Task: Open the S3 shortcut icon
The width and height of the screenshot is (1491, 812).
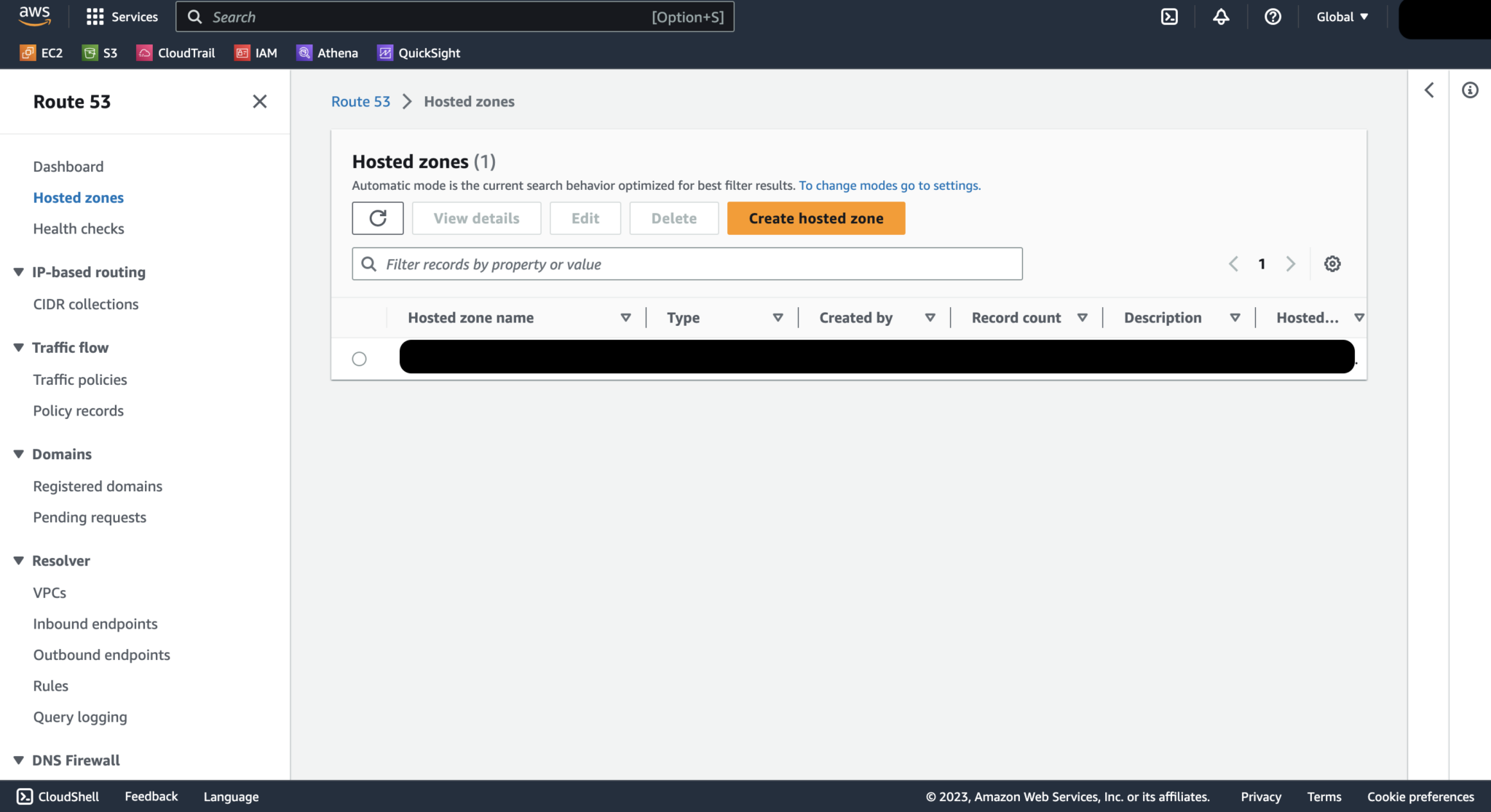Action: coord(89,52)
